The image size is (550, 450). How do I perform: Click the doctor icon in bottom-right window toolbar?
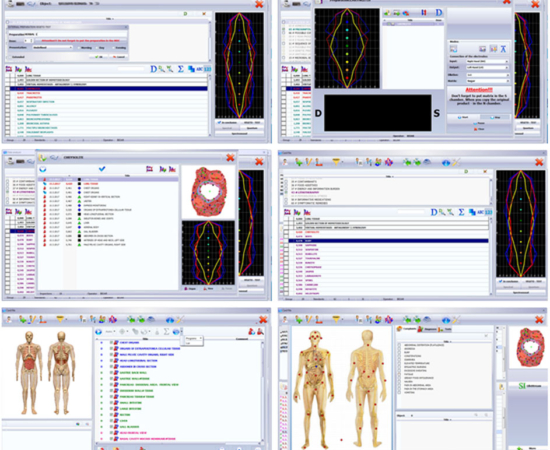[284, 319]
